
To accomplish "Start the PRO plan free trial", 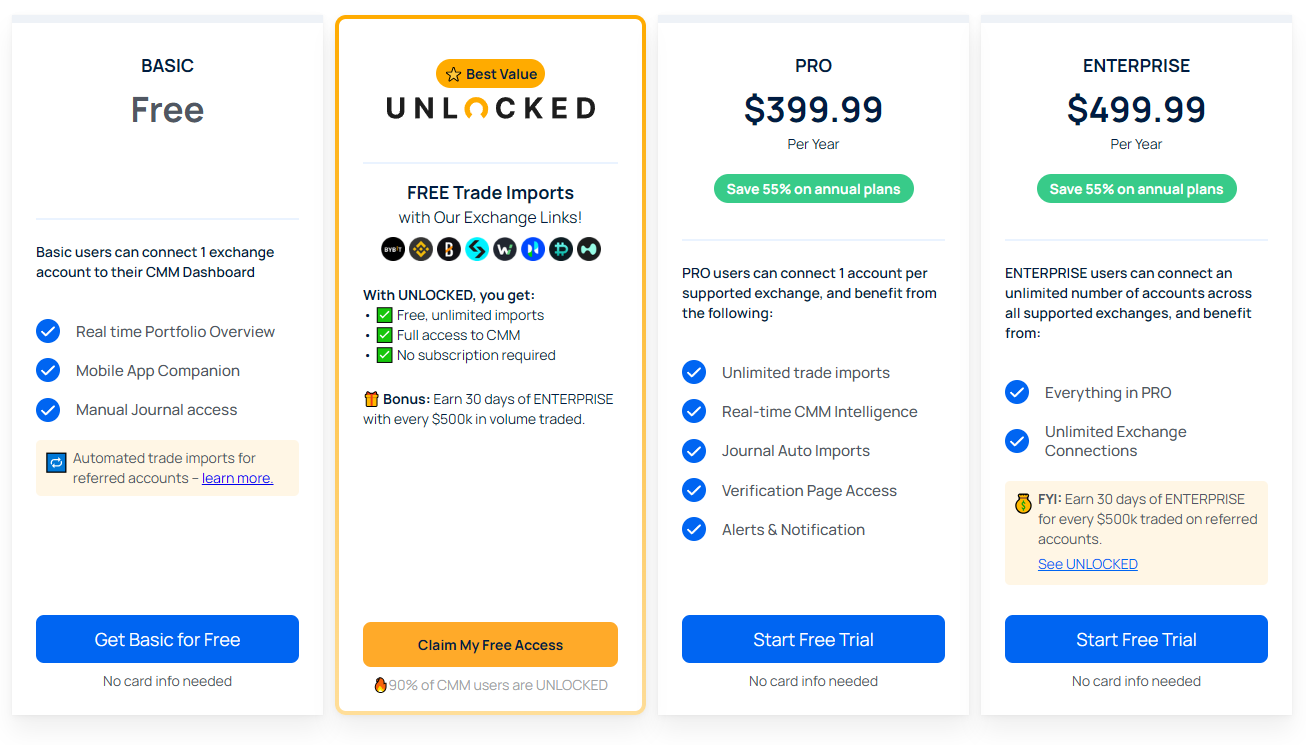I will coord(813,639).
